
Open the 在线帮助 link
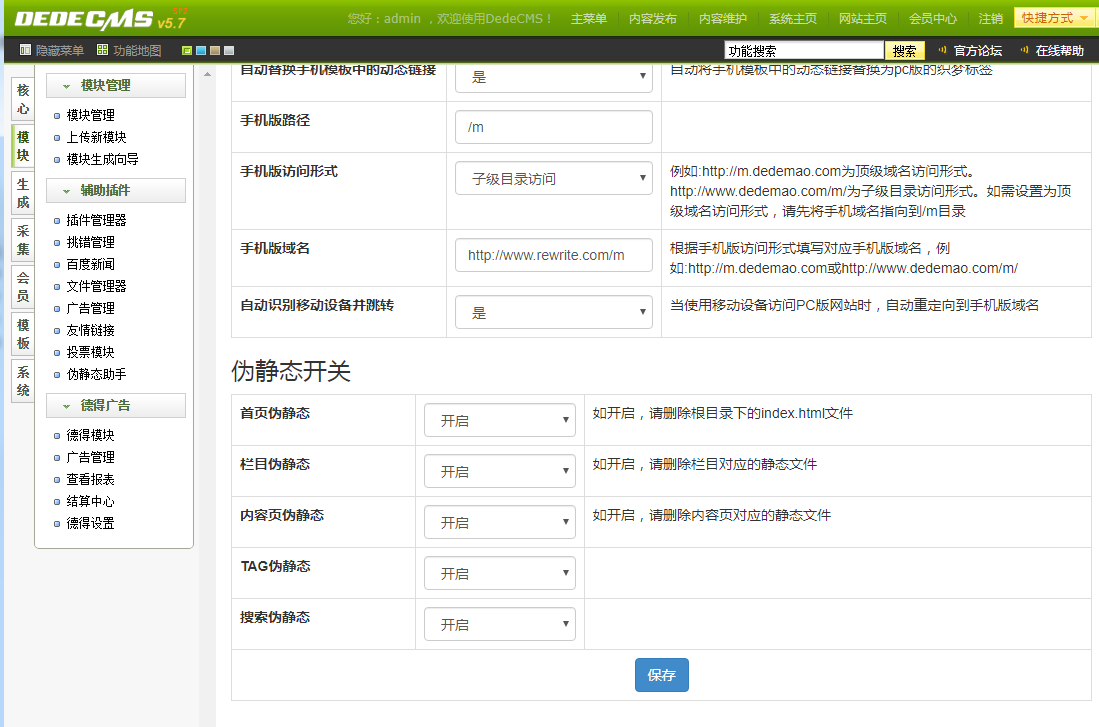click(x=1060, y=50)
